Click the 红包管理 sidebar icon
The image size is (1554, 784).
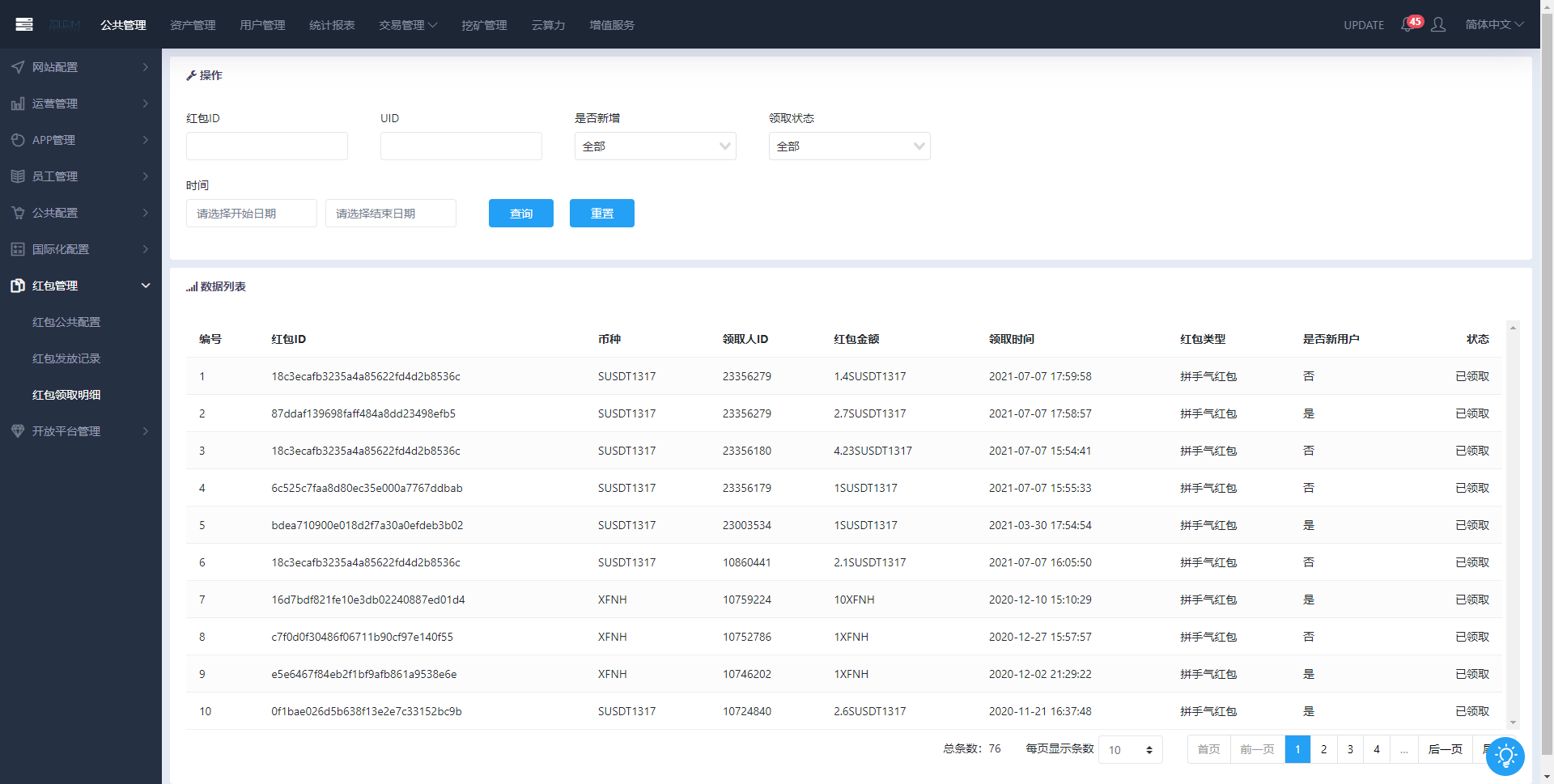tap(18, 286)
